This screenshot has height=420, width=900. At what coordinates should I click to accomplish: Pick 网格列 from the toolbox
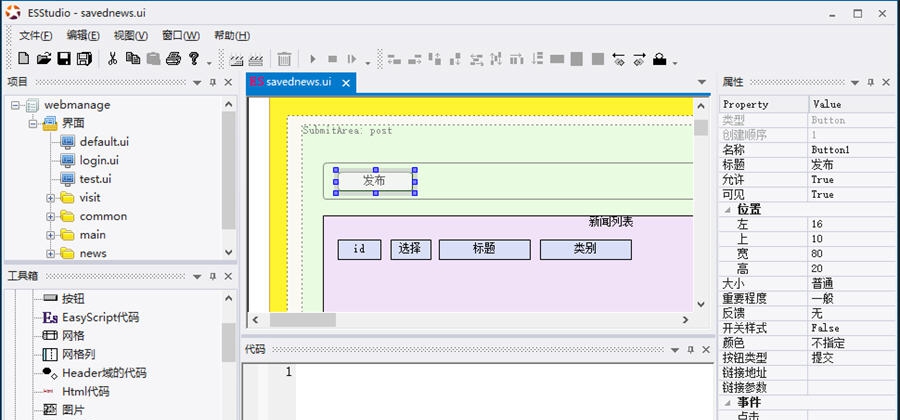79,354
